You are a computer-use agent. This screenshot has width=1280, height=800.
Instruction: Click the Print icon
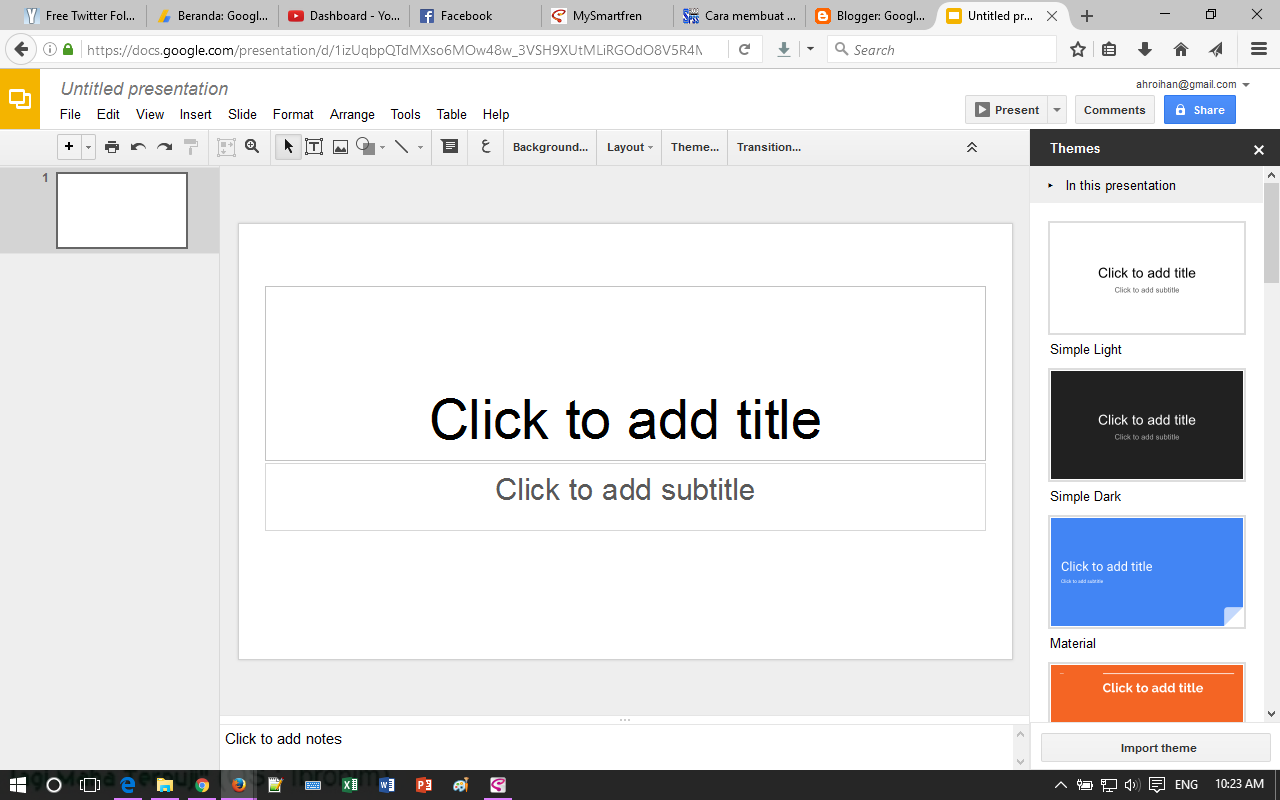click(x=112, y=146)
